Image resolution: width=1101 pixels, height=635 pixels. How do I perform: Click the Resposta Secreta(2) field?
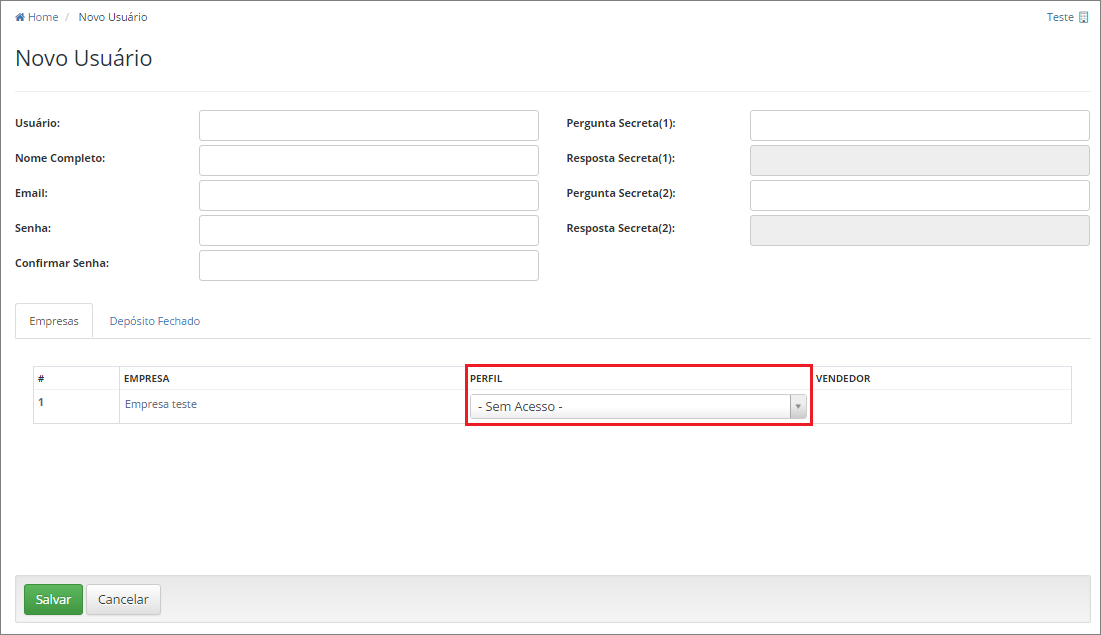click(920, 230)
